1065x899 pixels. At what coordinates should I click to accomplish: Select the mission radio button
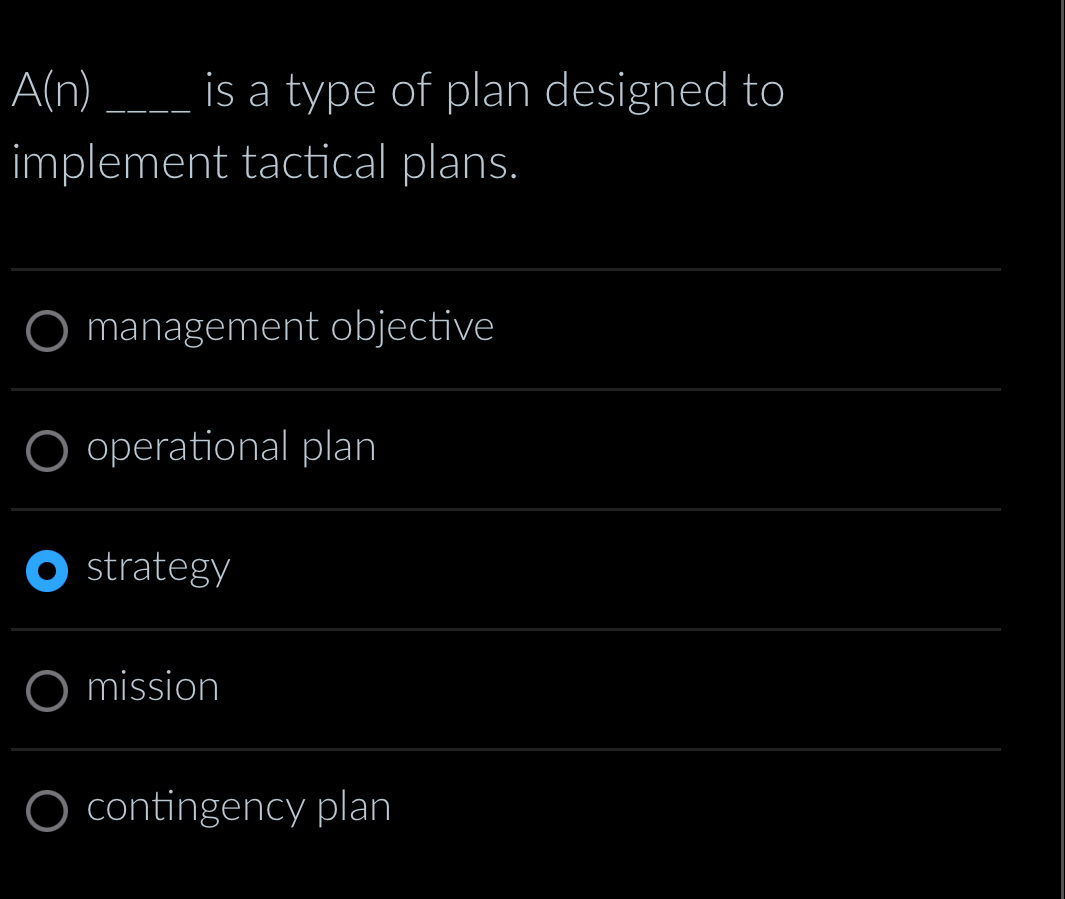pos(47,691)
